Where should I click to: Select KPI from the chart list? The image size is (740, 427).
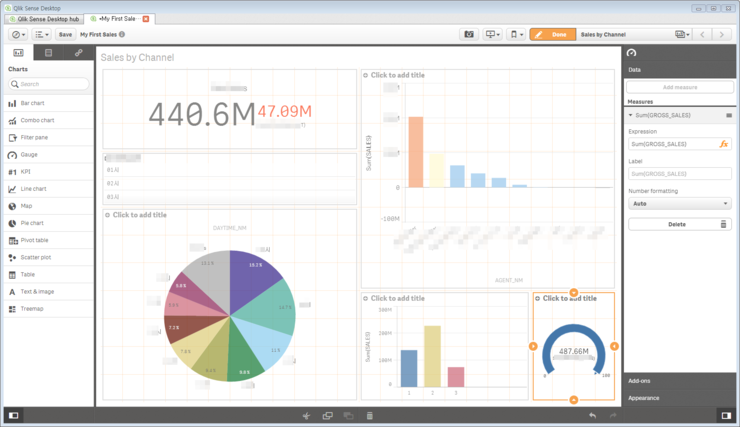[49, 172]
